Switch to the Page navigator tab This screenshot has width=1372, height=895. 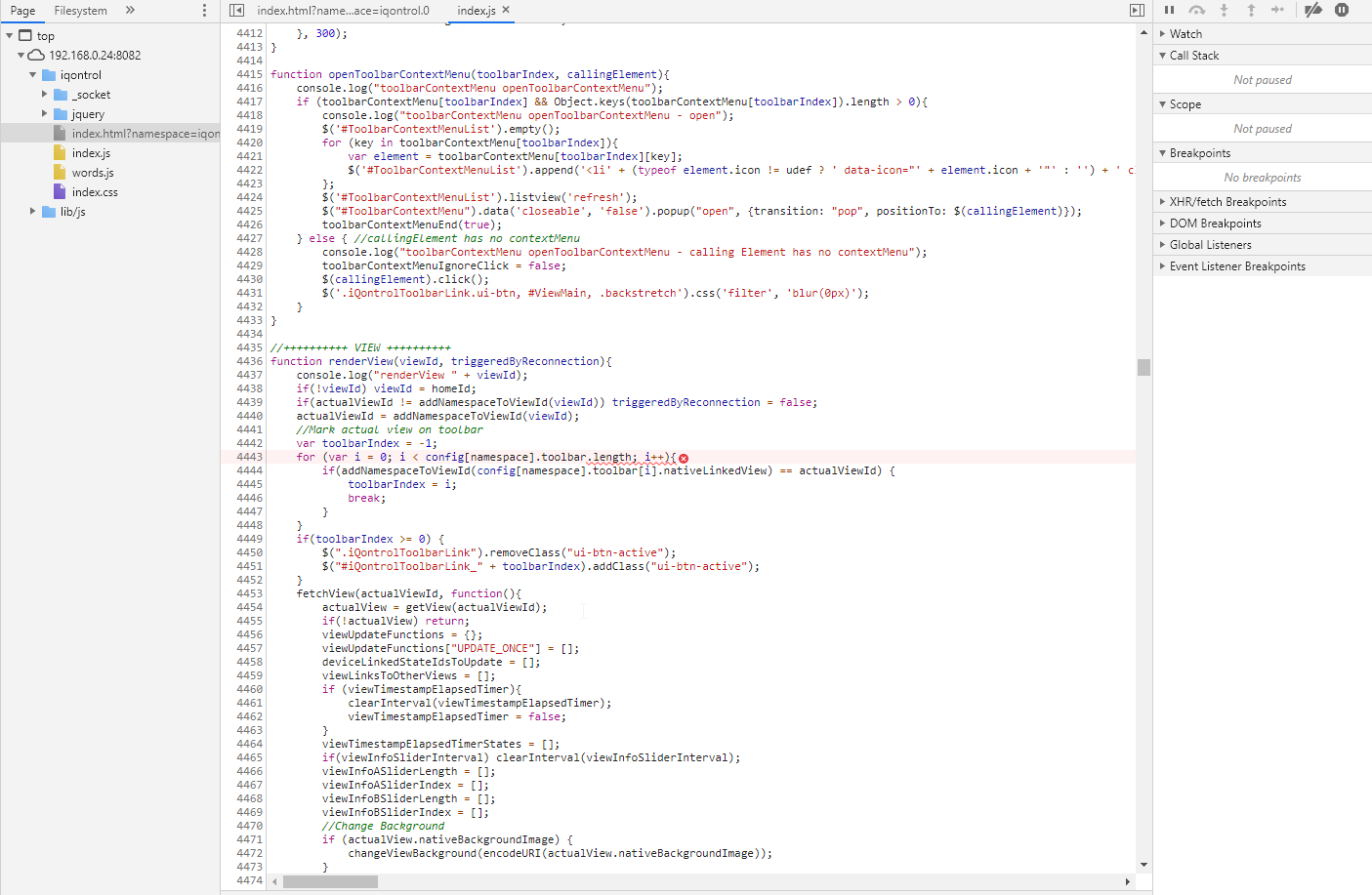tap(22, 10)
